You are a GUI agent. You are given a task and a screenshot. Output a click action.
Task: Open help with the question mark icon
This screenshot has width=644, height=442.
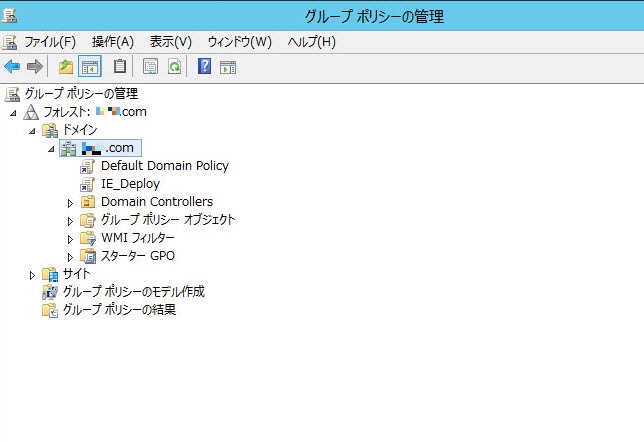click(204, 67)
